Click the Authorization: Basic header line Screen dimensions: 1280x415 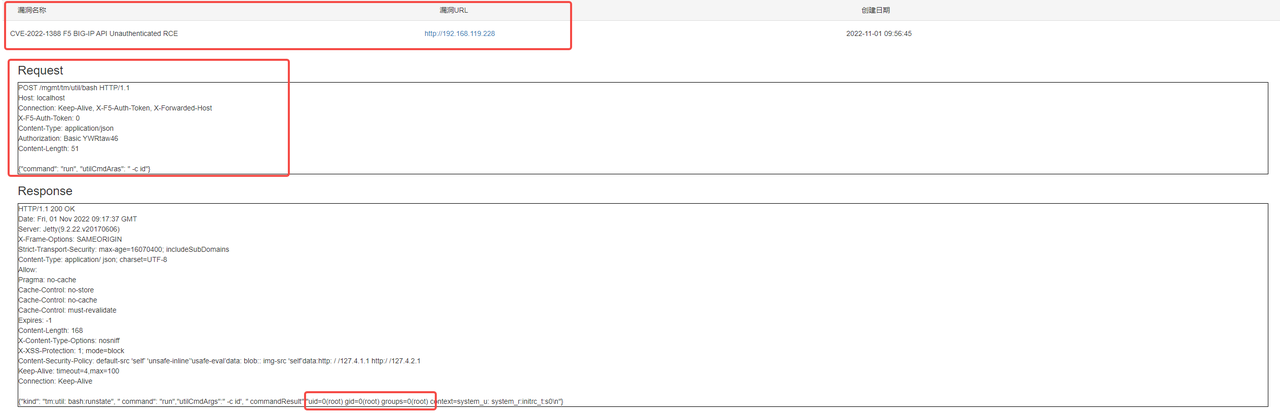pyautogui.click(x=68, y=138)
